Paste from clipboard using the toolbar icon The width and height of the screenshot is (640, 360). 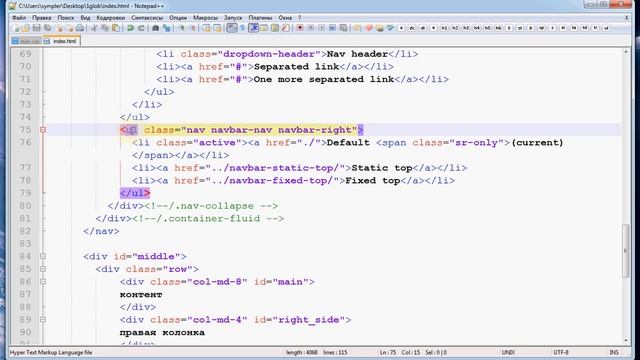[116, 28]
